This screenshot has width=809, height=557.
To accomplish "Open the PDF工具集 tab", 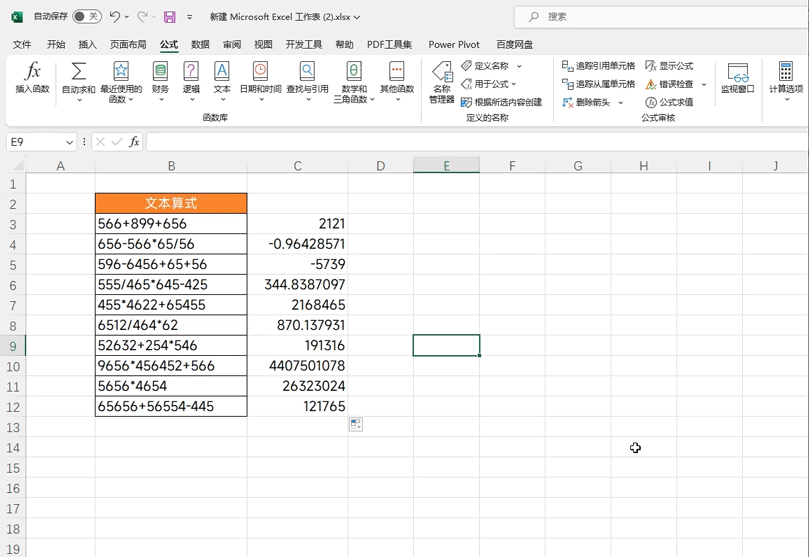I will 390,45.
